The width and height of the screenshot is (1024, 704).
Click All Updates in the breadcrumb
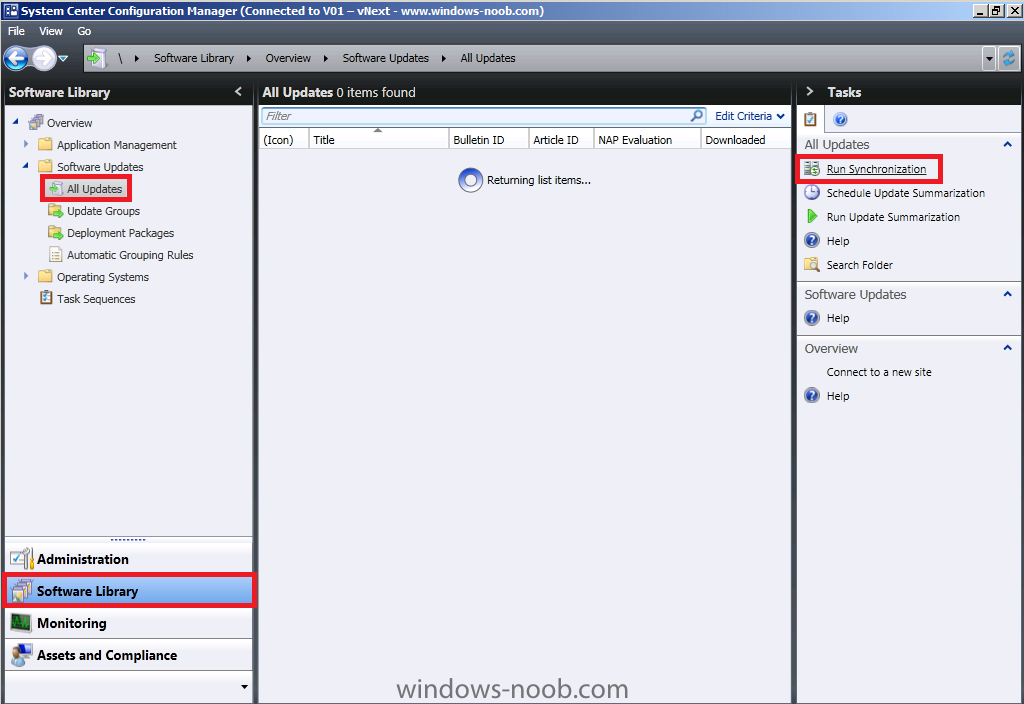click(x=488, y=58)
